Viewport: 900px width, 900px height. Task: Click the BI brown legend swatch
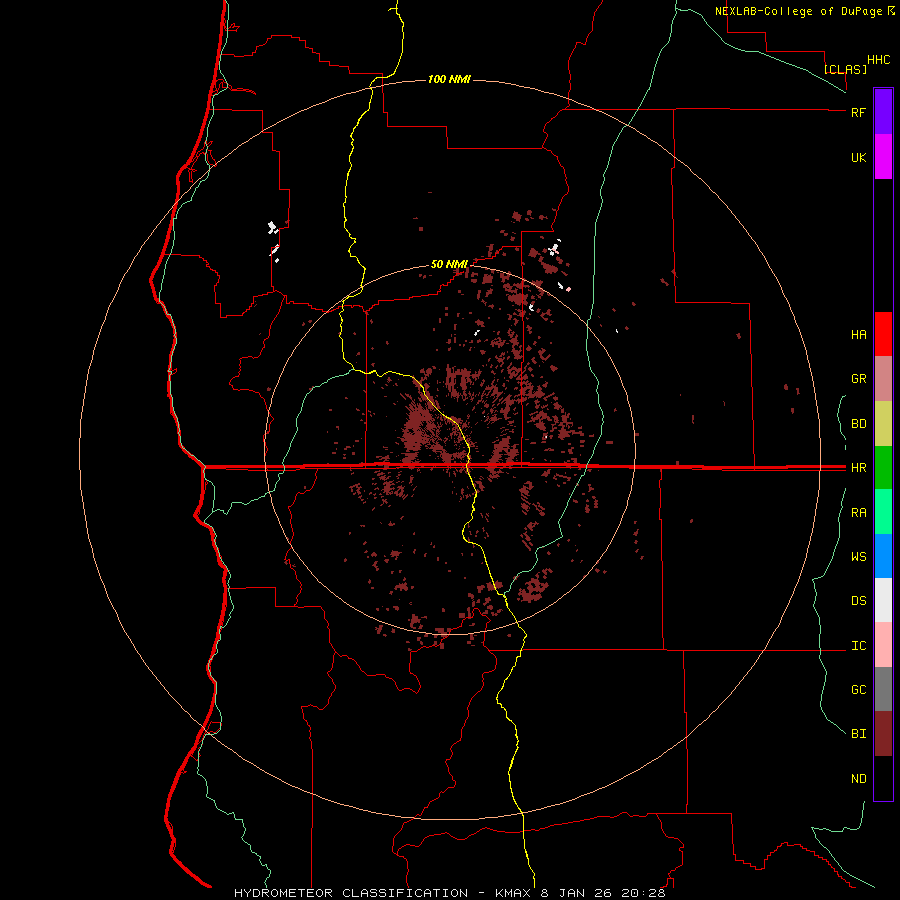883,734
